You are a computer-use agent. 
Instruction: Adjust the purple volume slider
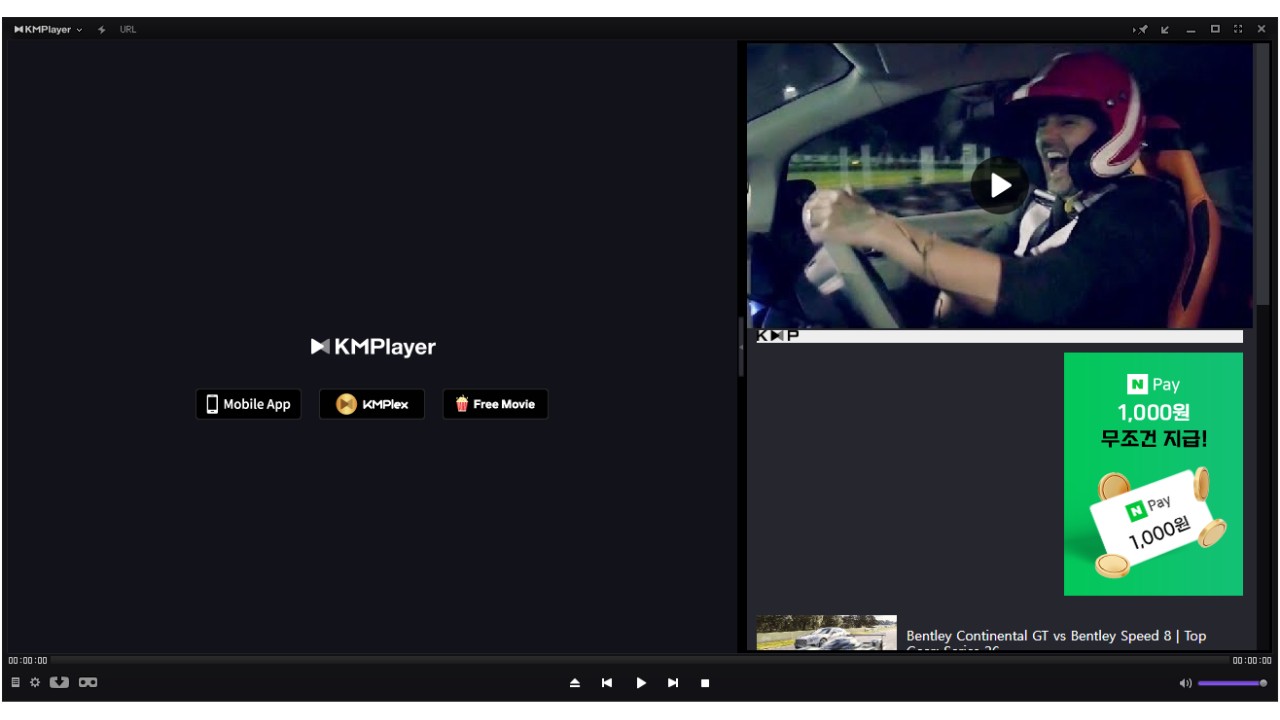(1232, 683)
